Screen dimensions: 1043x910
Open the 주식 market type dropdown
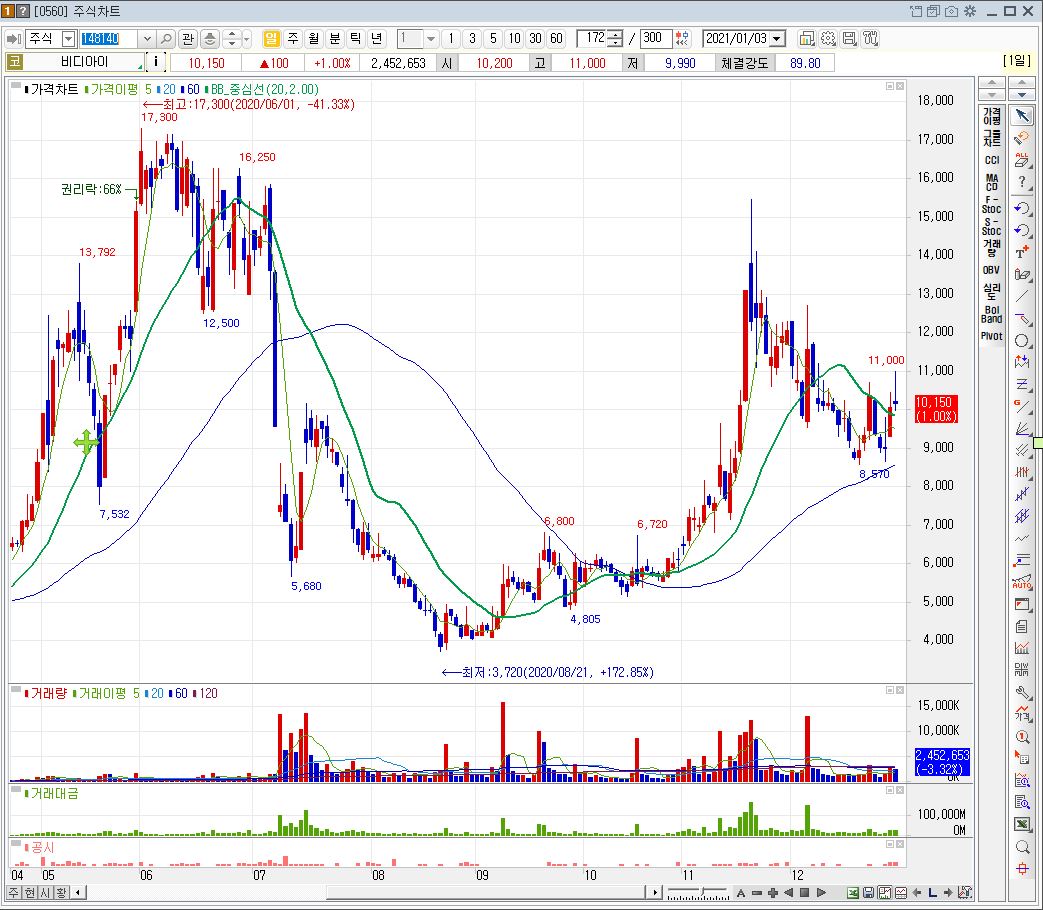click(67, 39)
